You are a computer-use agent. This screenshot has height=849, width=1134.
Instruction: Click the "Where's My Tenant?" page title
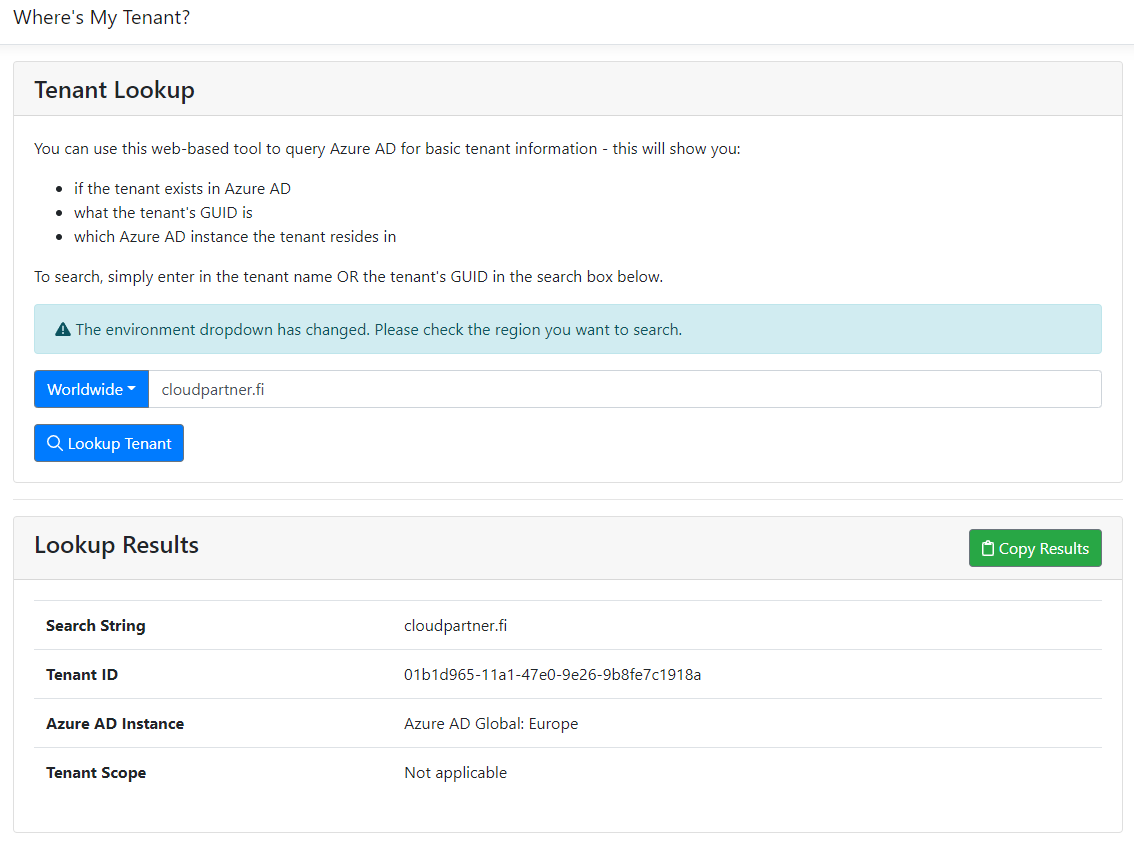point(101,18)
